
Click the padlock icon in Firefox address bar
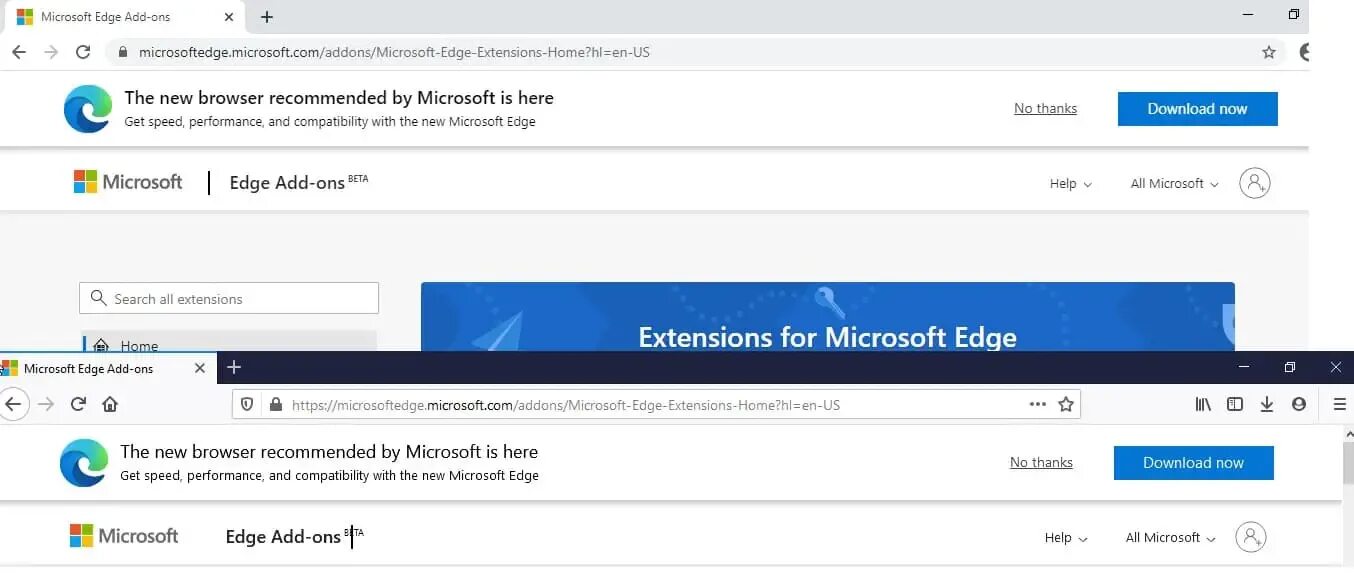[x=276, y=405]
